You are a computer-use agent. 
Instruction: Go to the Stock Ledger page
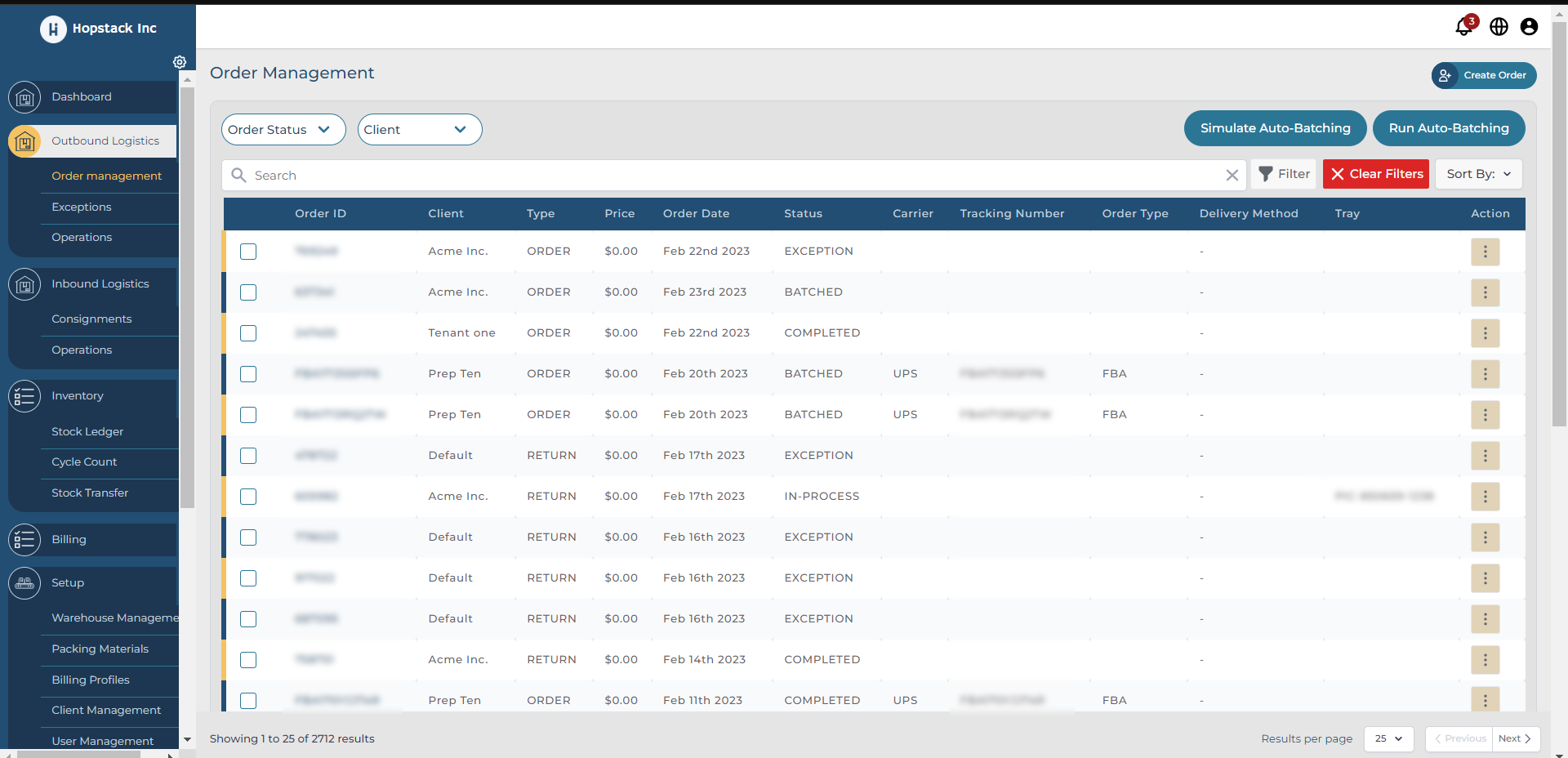coord(87,431)
